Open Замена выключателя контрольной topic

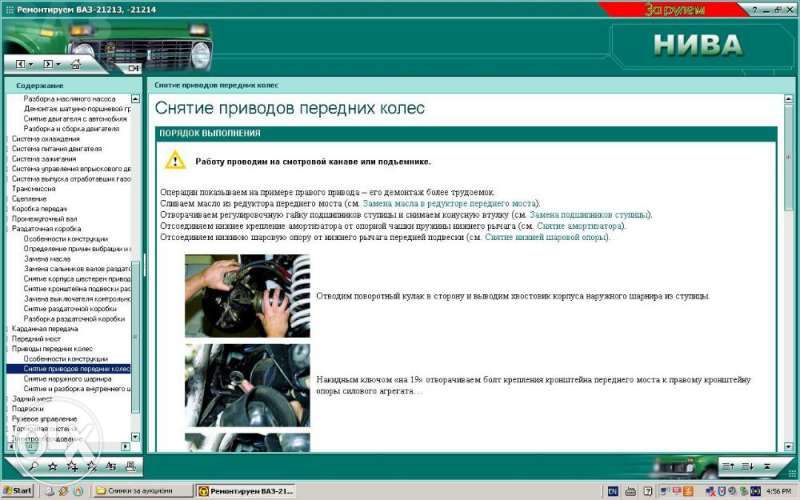77,298
